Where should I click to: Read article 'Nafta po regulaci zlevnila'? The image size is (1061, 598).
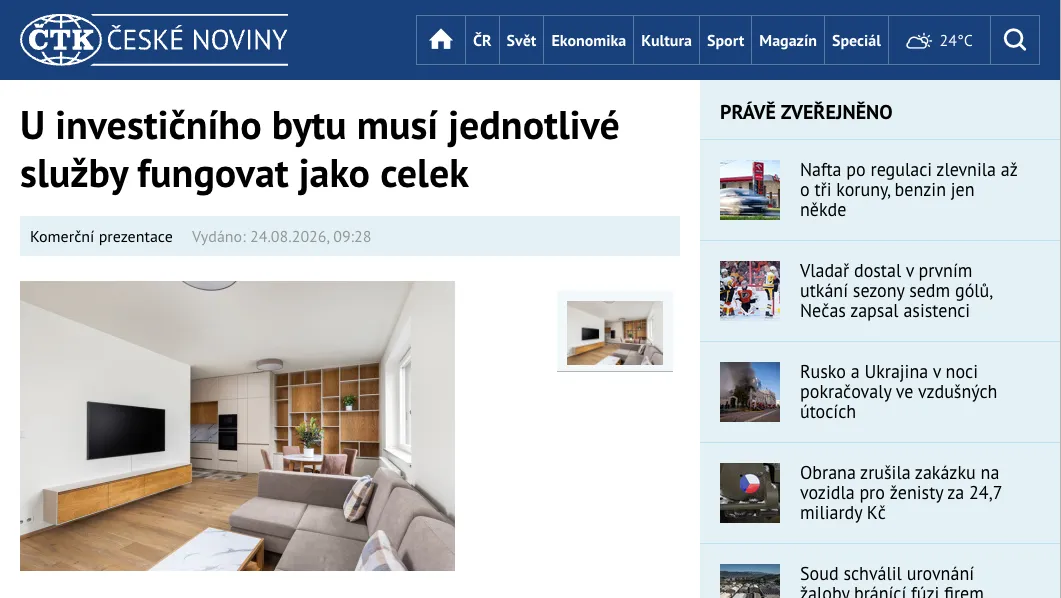908,190
